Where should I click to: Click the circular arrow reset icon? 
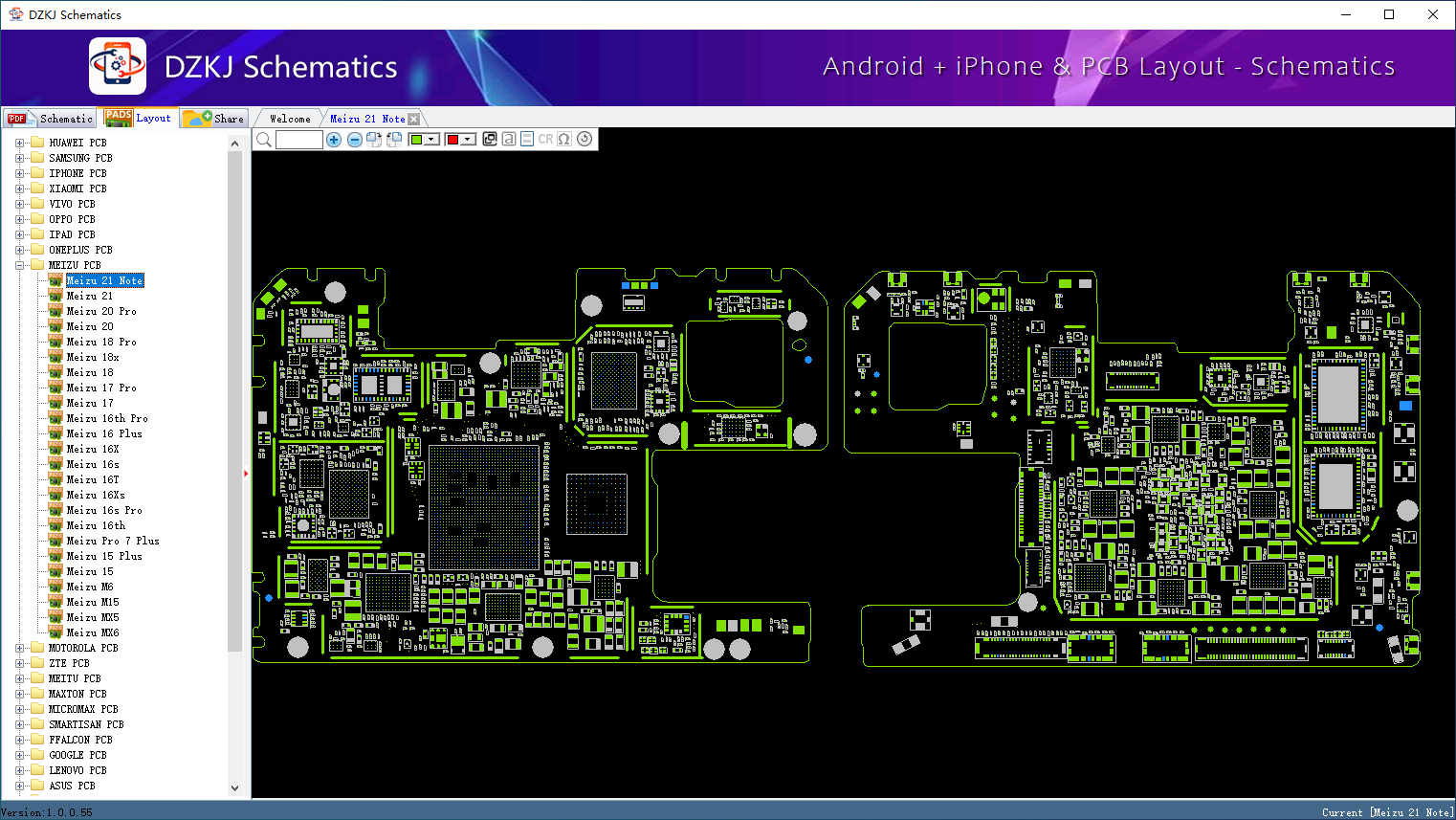(x=585, y=139)
